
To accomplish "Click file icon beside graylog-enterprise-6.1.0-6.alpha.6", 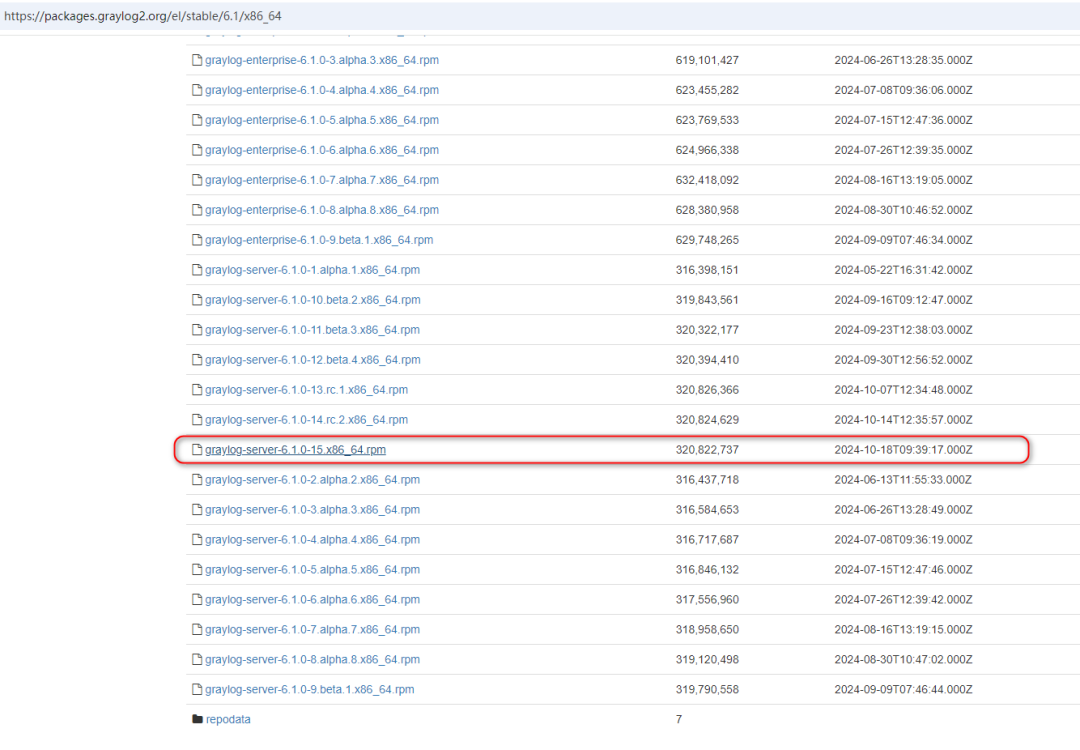I will pos(197,150).
